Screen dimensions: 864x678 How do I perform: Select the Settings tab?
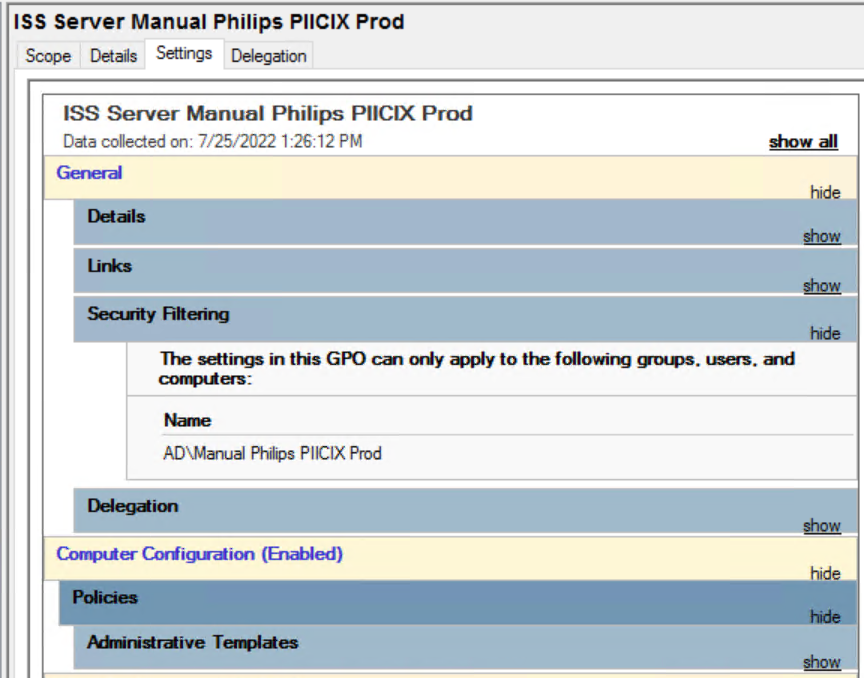pos(184,53)
